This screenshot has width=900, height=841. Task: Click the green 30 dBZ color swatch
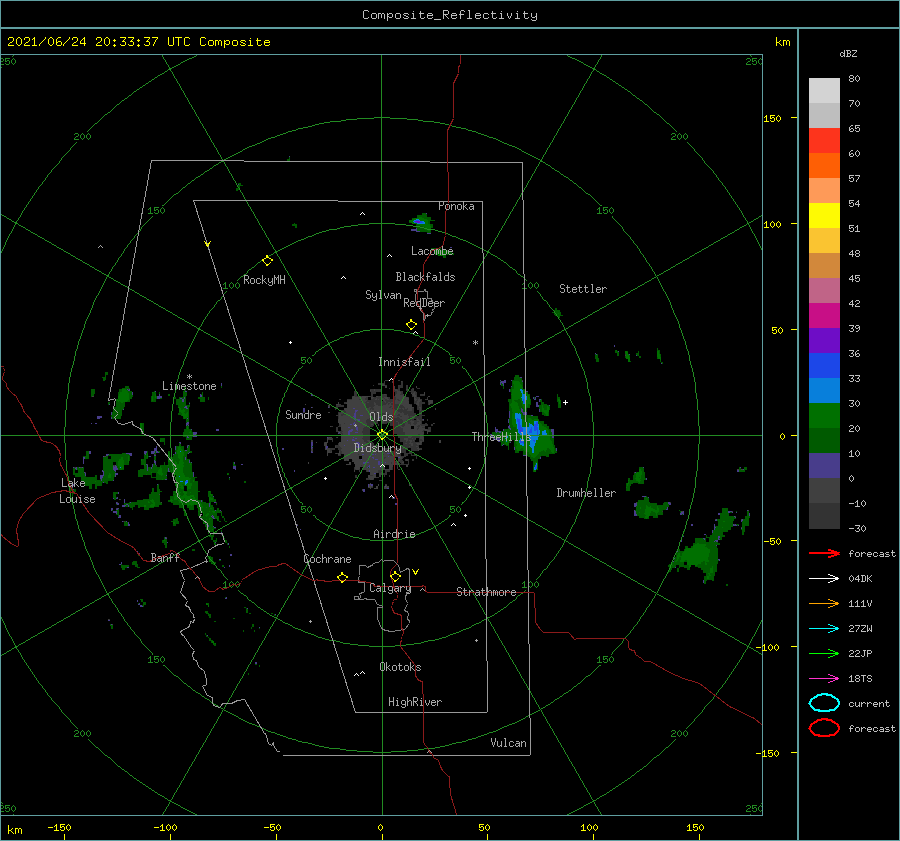(x=824, y=415)
